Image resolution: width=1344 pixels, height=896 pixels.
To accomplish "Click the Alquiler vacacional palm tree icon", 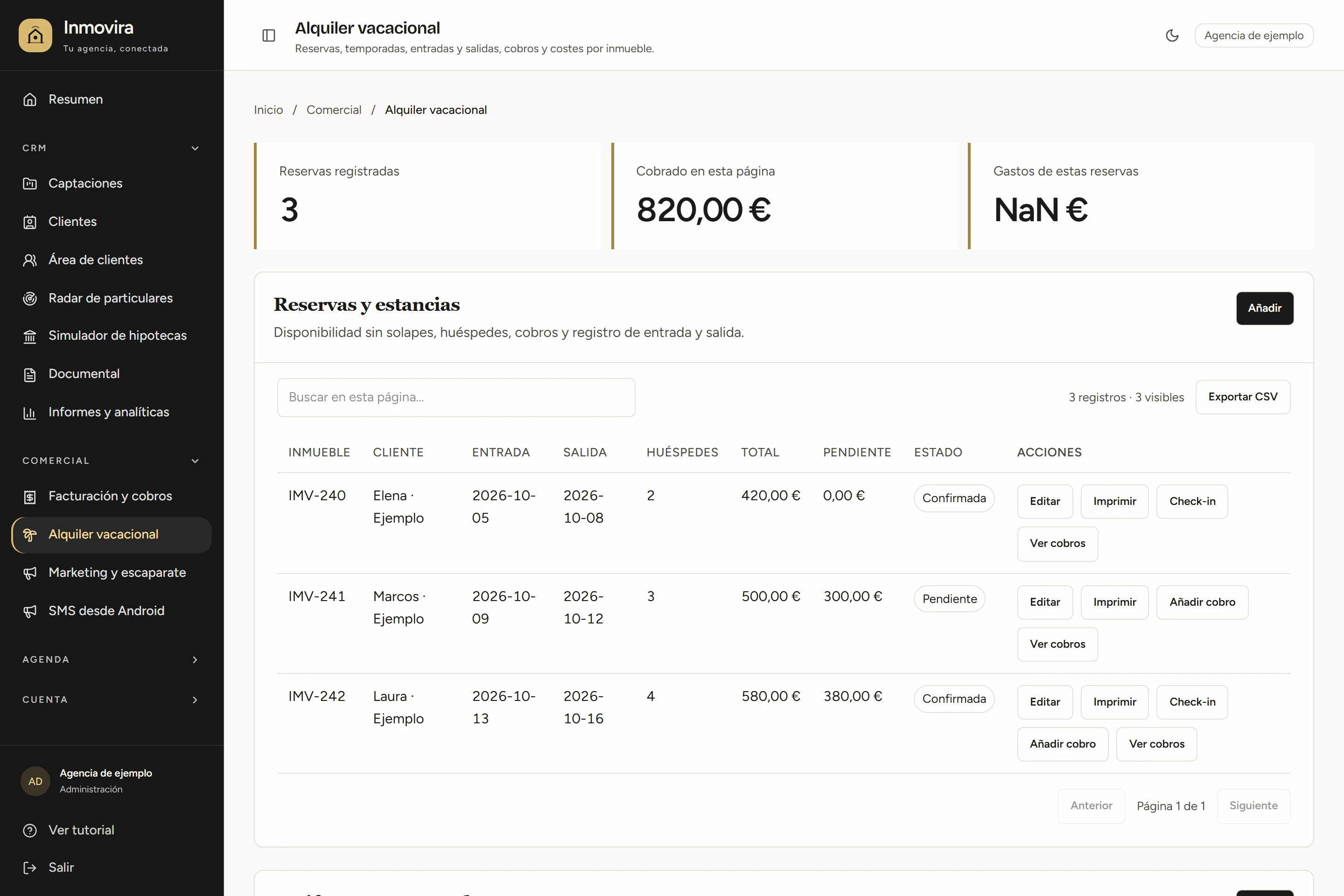I will 30,535.
